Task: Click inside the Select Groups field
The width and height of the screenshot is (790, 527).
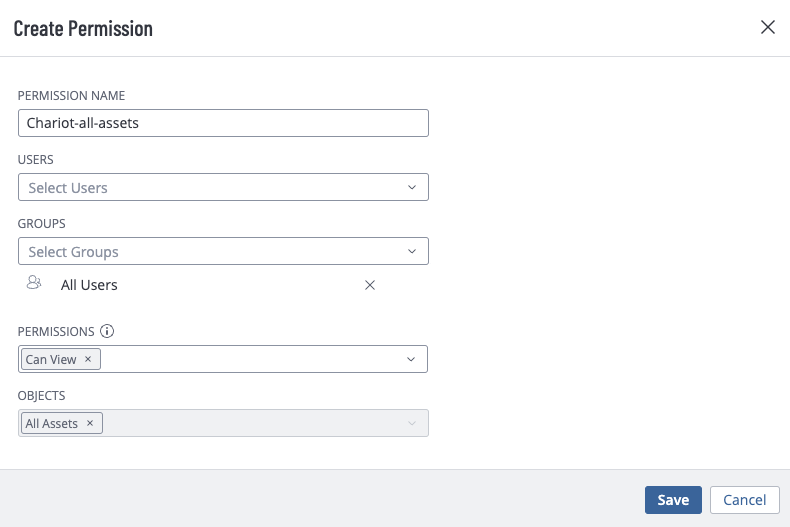Action: click(x=223, y=251)
